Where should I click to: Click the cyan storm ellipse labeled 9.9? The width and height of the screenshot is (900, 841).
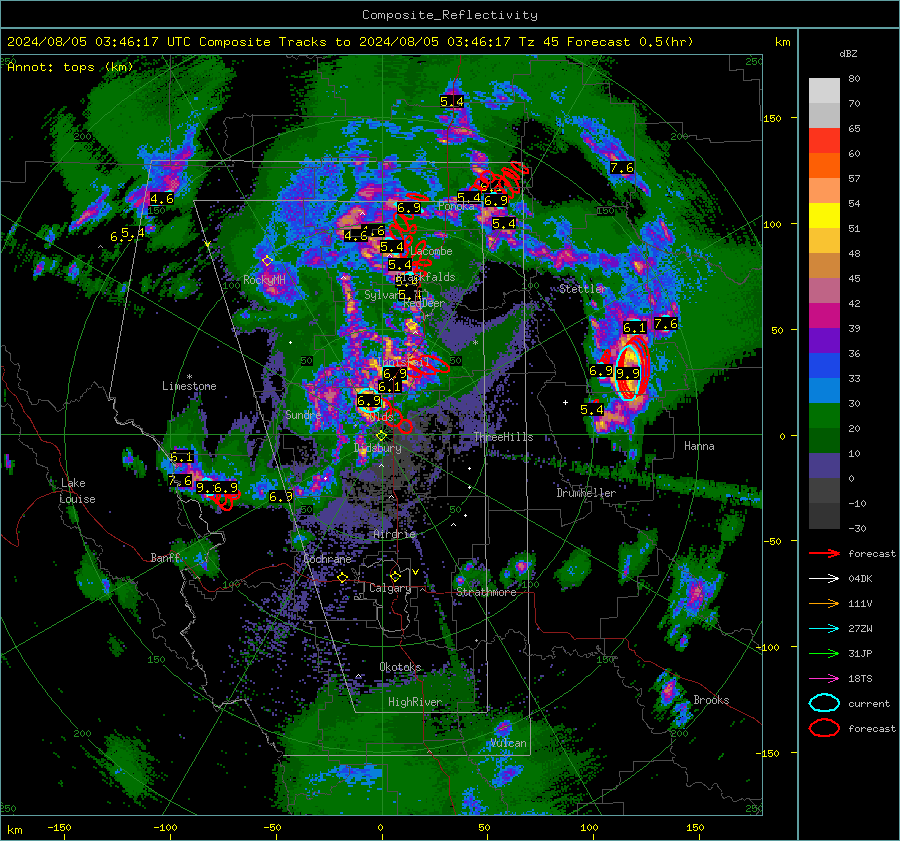629,372
